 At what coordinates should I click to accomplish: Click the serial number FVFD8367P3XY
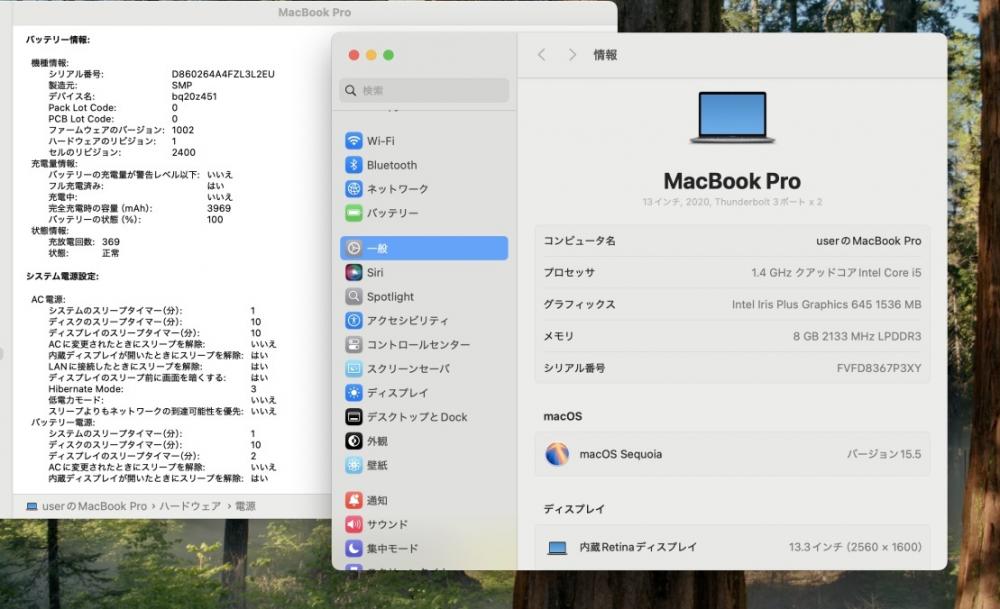pos(879,368)
